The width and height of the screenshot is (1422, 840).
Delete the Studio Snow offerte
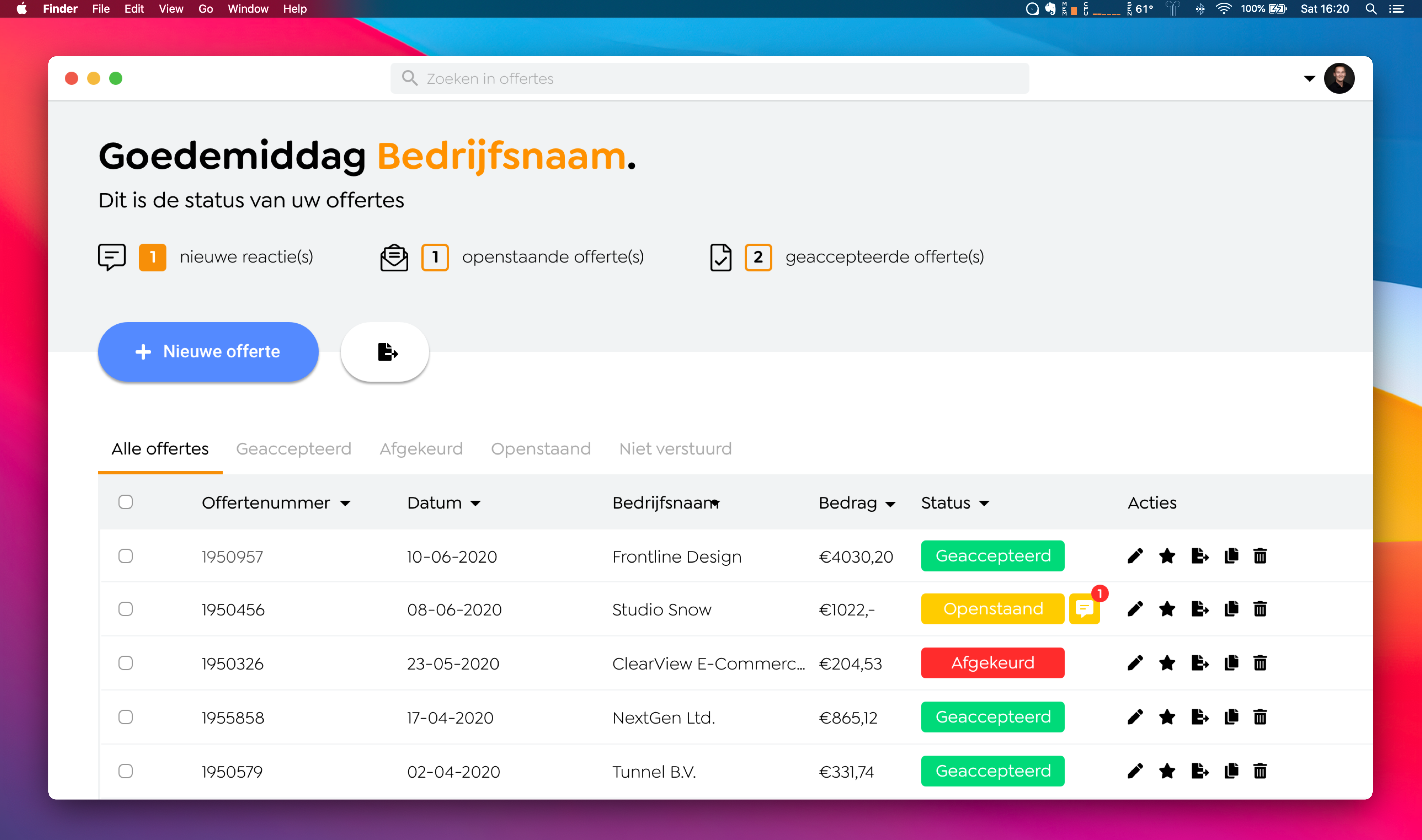(1260, 609)
